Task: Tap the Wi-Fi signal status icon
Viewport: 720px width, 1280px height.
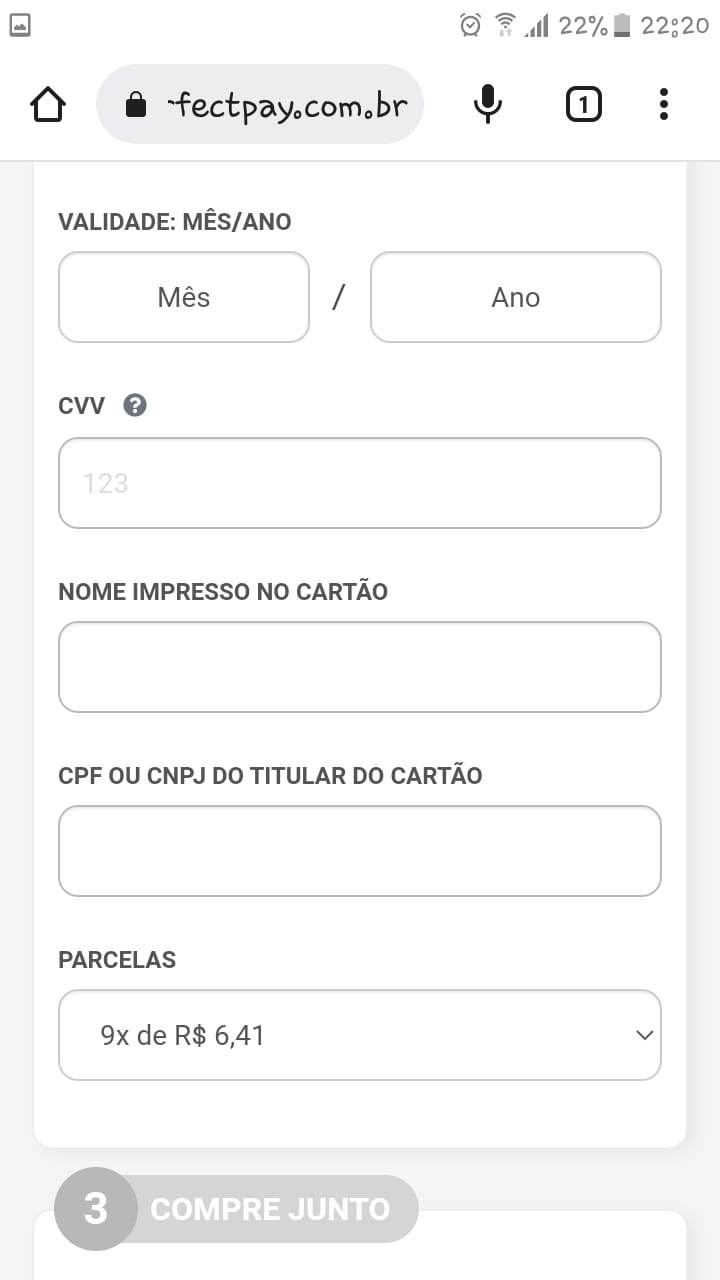Action: pyautogui.click(x=505, y=25)
